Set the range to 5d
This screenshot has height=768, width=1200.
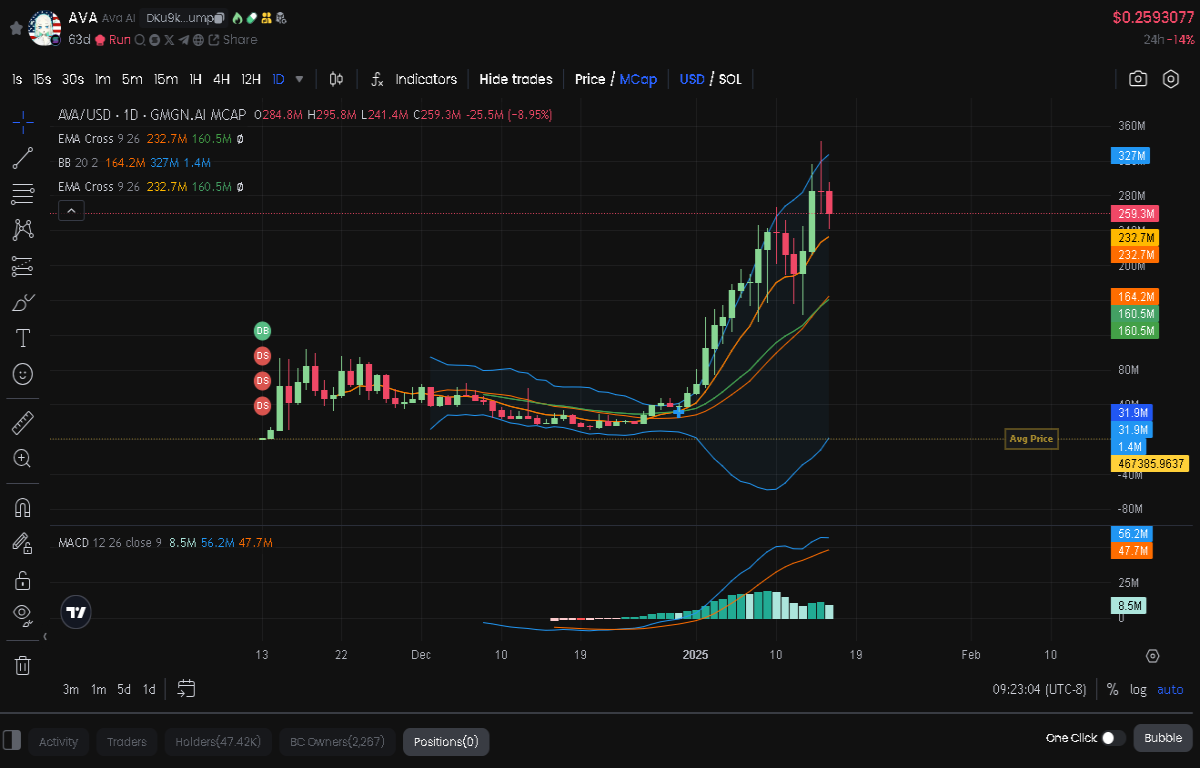coord(124,689)
